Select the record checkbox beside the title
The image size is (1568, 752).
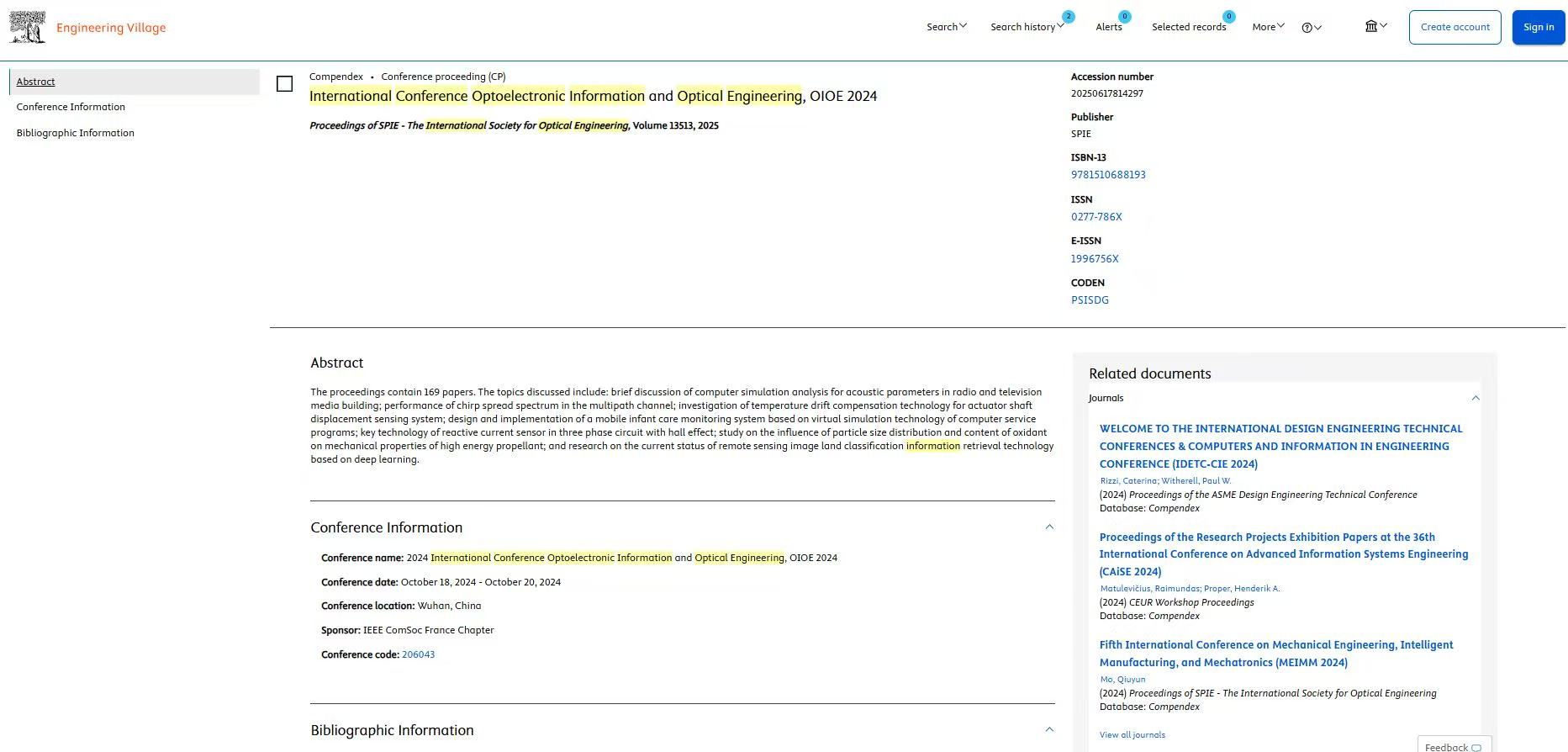click(285, 84)
